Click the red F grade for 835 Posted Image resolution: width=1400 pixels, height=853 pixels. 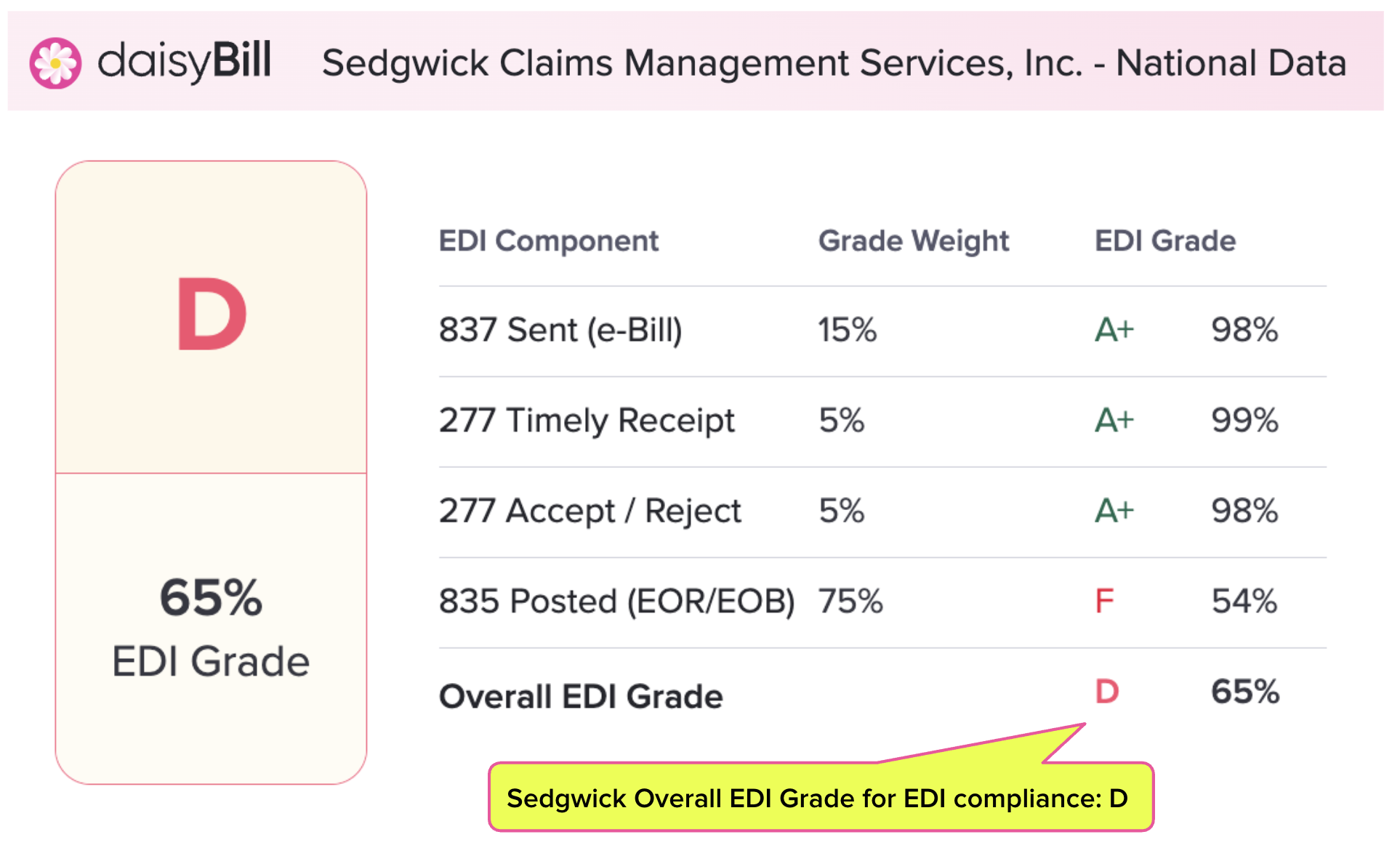1103,602
